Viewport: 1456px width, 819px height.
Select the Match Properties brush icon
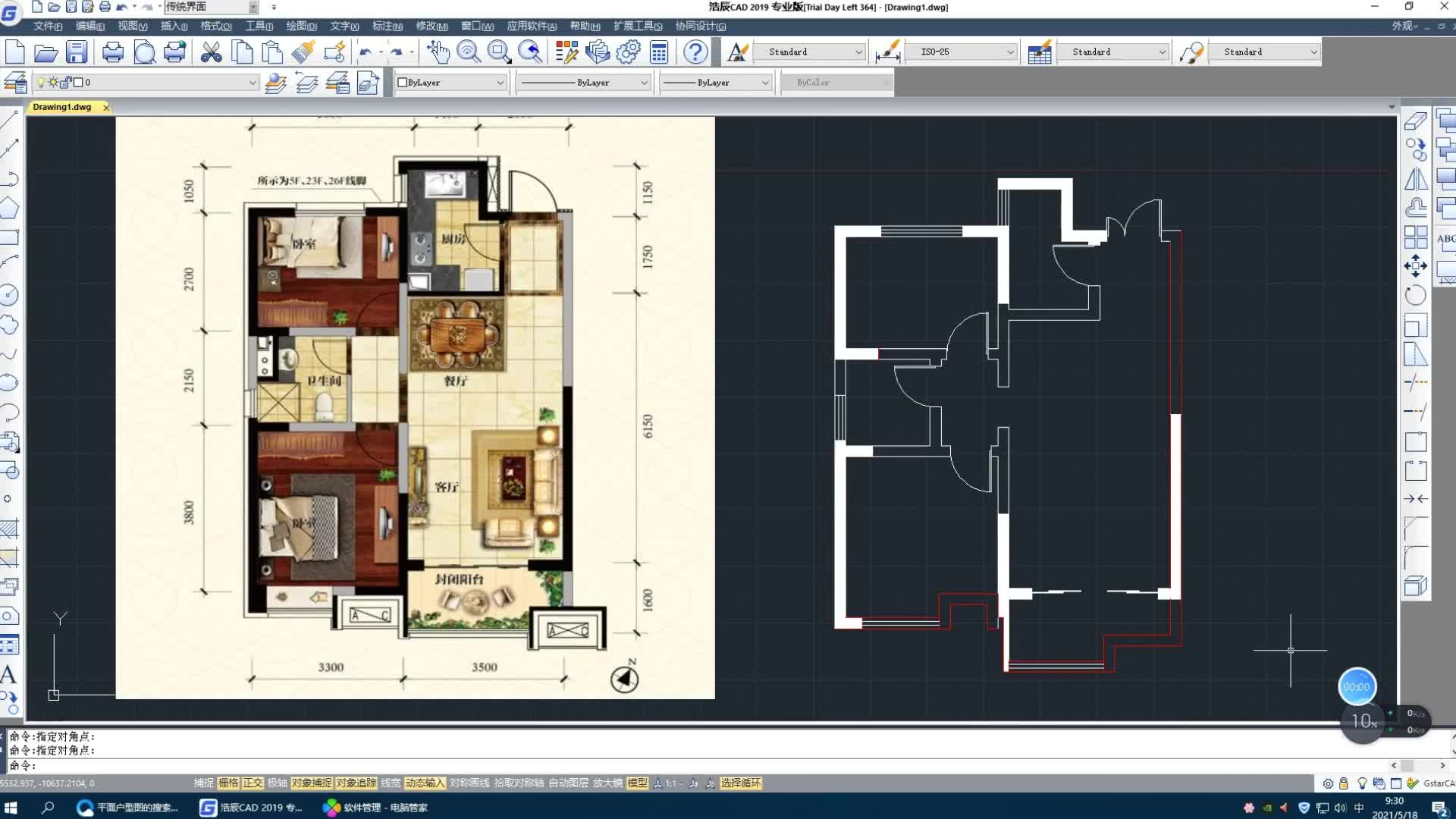tap(303, 52)
